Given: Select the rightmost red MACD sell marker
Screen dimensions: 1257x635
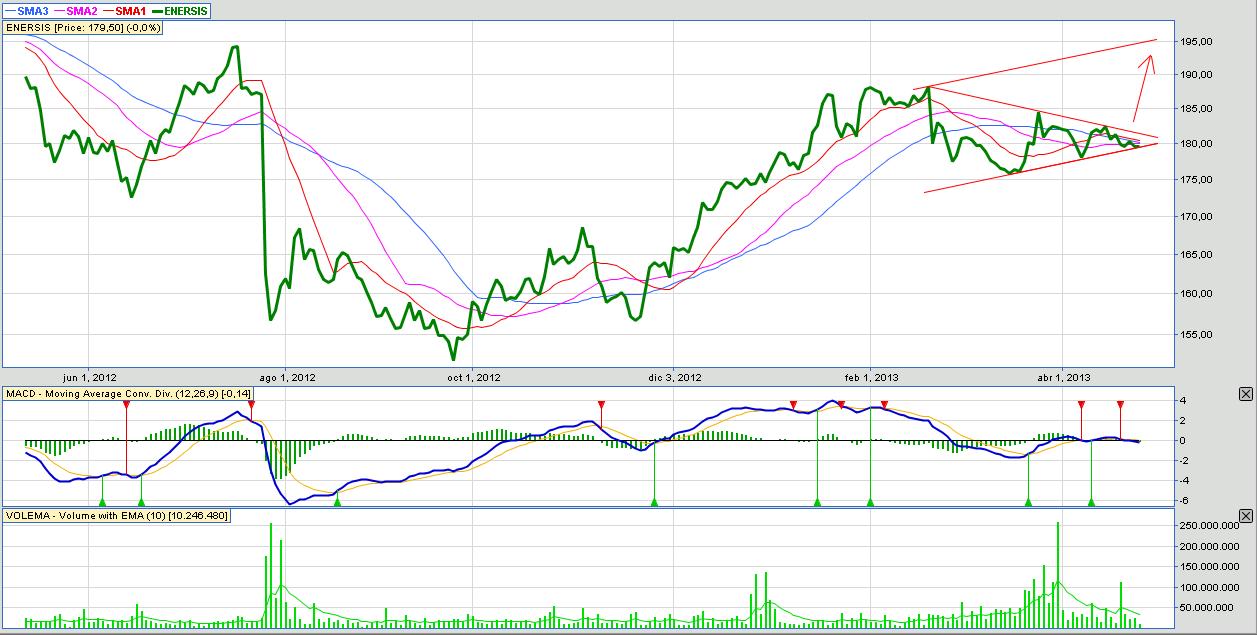Looking at the screenshot, I should [x=1120, y=405].
